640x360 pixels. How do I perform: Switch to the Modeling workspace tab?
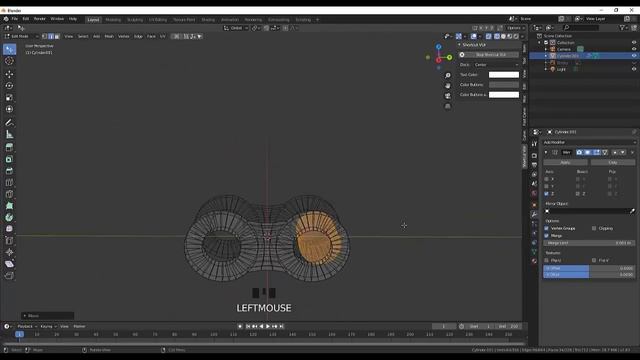[113, 20]
